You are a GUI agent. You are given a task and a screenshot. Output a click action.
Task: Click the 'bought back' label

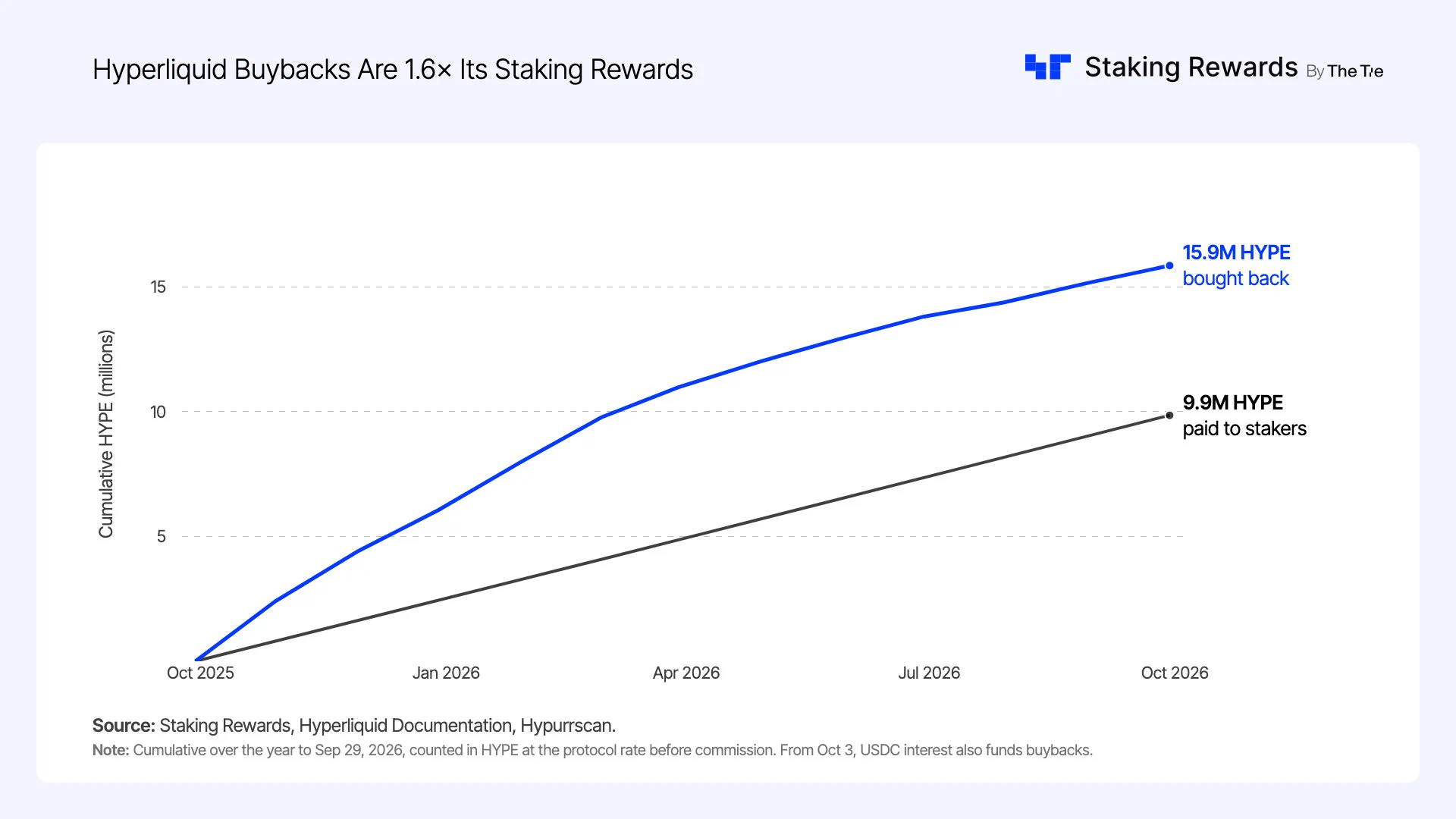(1235, 278)
